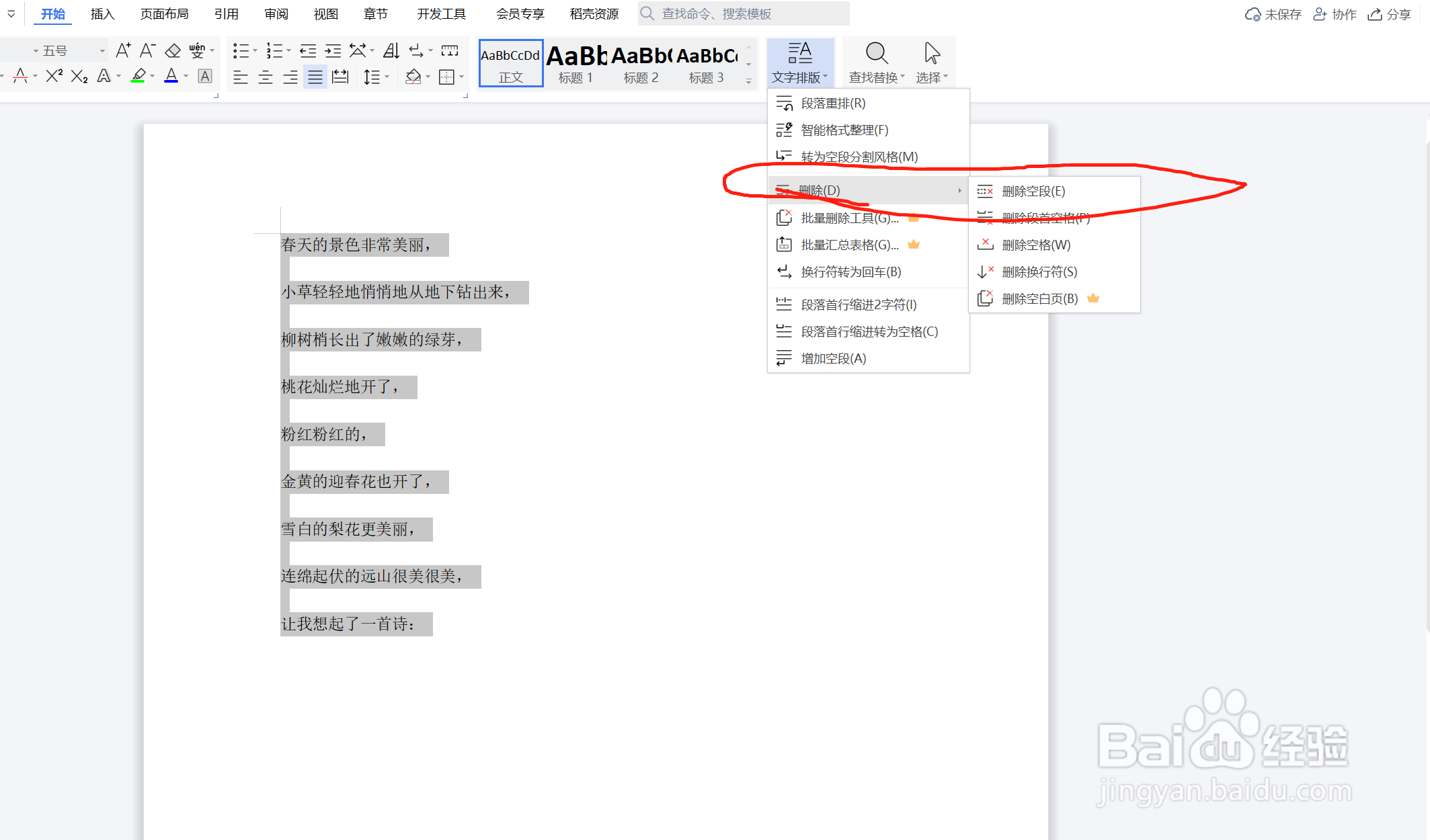1430x840 pixels.
Task: Apply superscript formatting
Action: tap(54, 76)
